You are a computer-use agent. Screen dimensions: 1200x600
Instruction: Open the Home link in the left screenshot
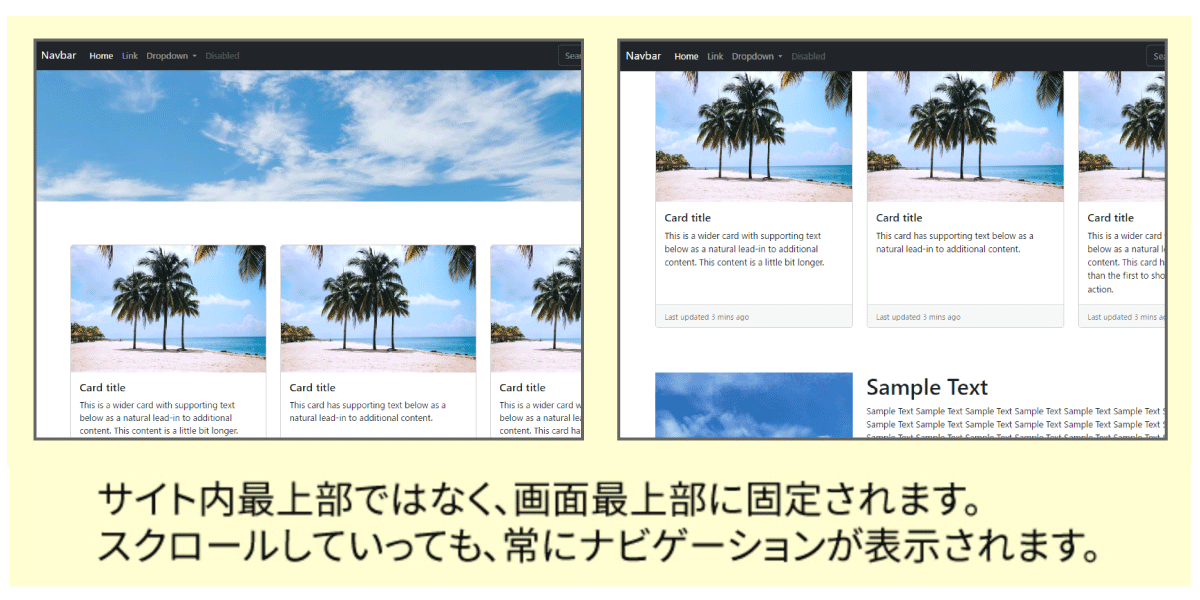click(101, 56)
